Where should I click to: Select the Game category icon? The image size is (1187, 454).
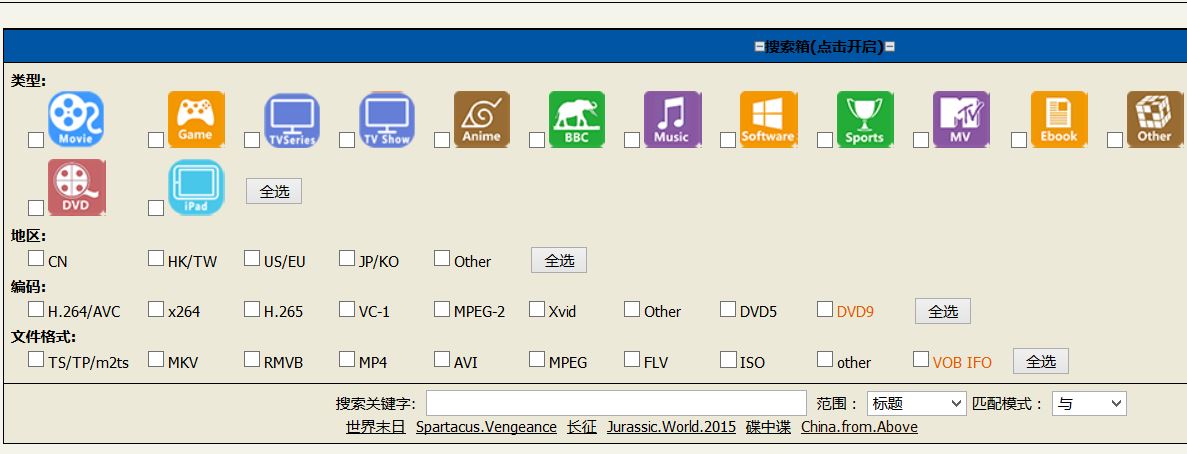[x=196, y=119]
